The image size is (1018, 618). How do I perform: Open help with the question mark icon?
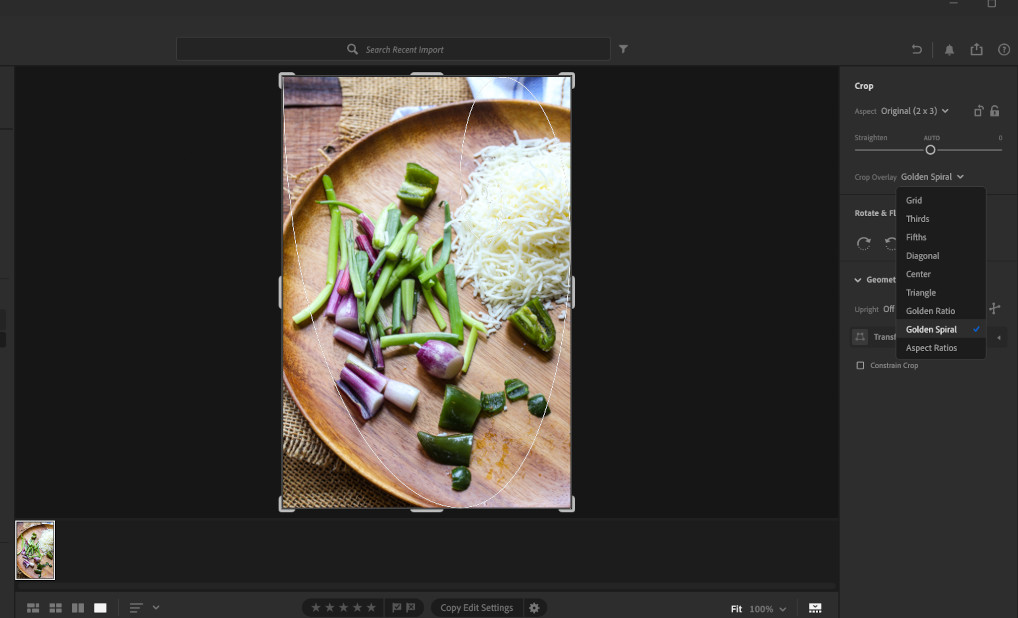point(1004,50)
